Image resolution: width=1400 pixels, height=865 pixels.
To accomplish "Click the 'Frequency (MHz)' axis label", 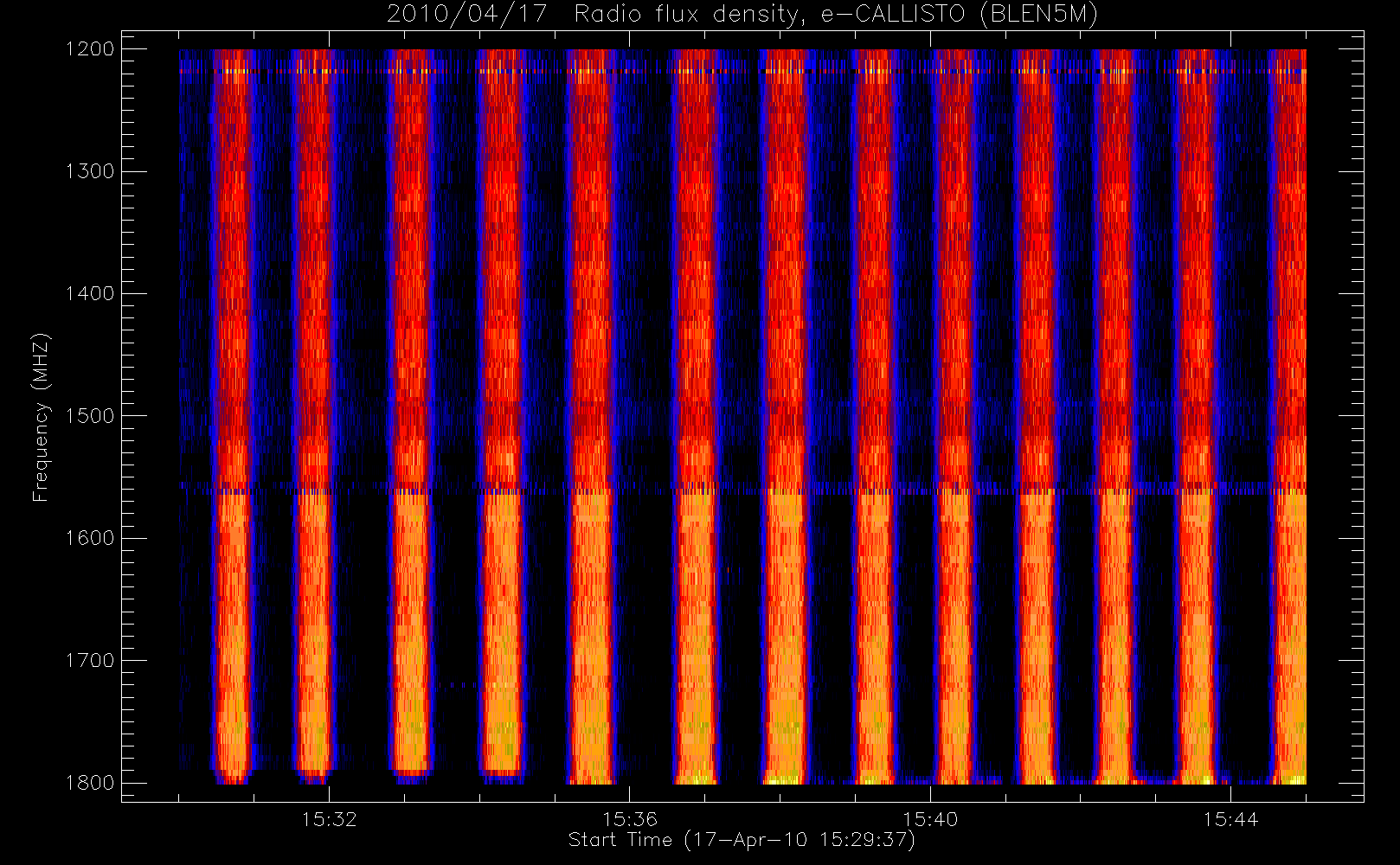I will tap(41, 417).
